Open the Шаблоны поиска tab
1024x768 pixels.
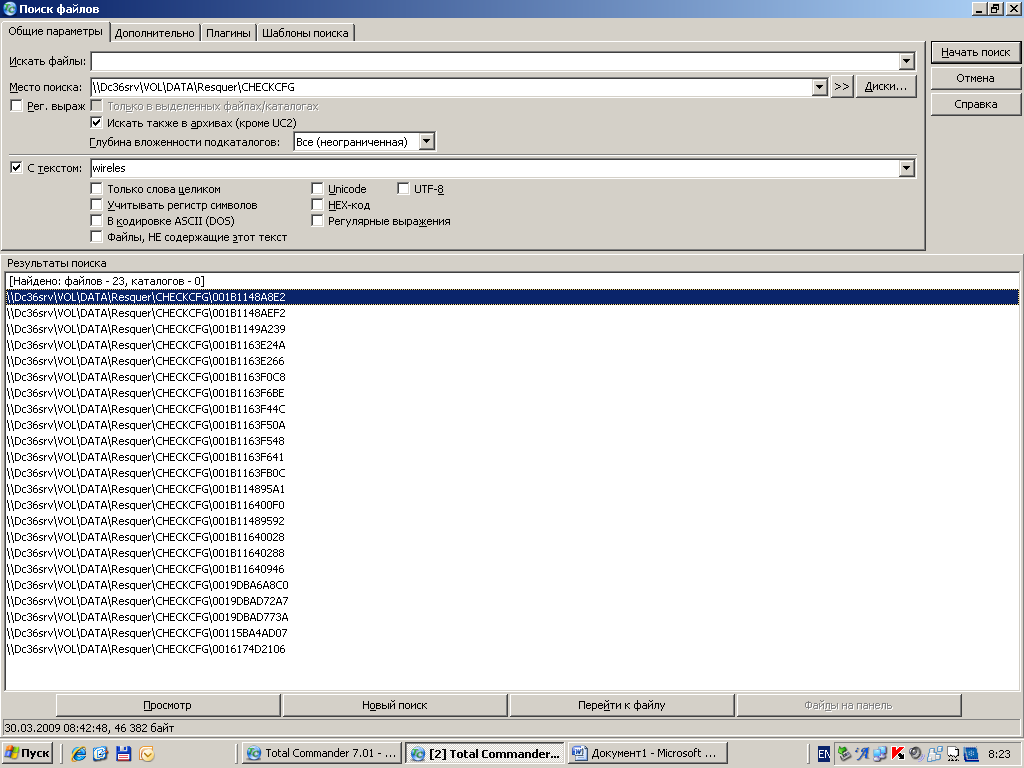pos(306,33)
